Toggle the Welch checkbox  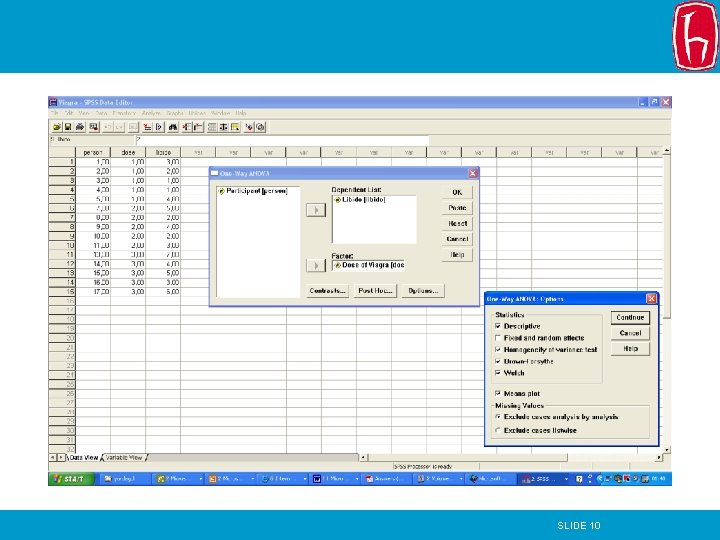(498, 373)
